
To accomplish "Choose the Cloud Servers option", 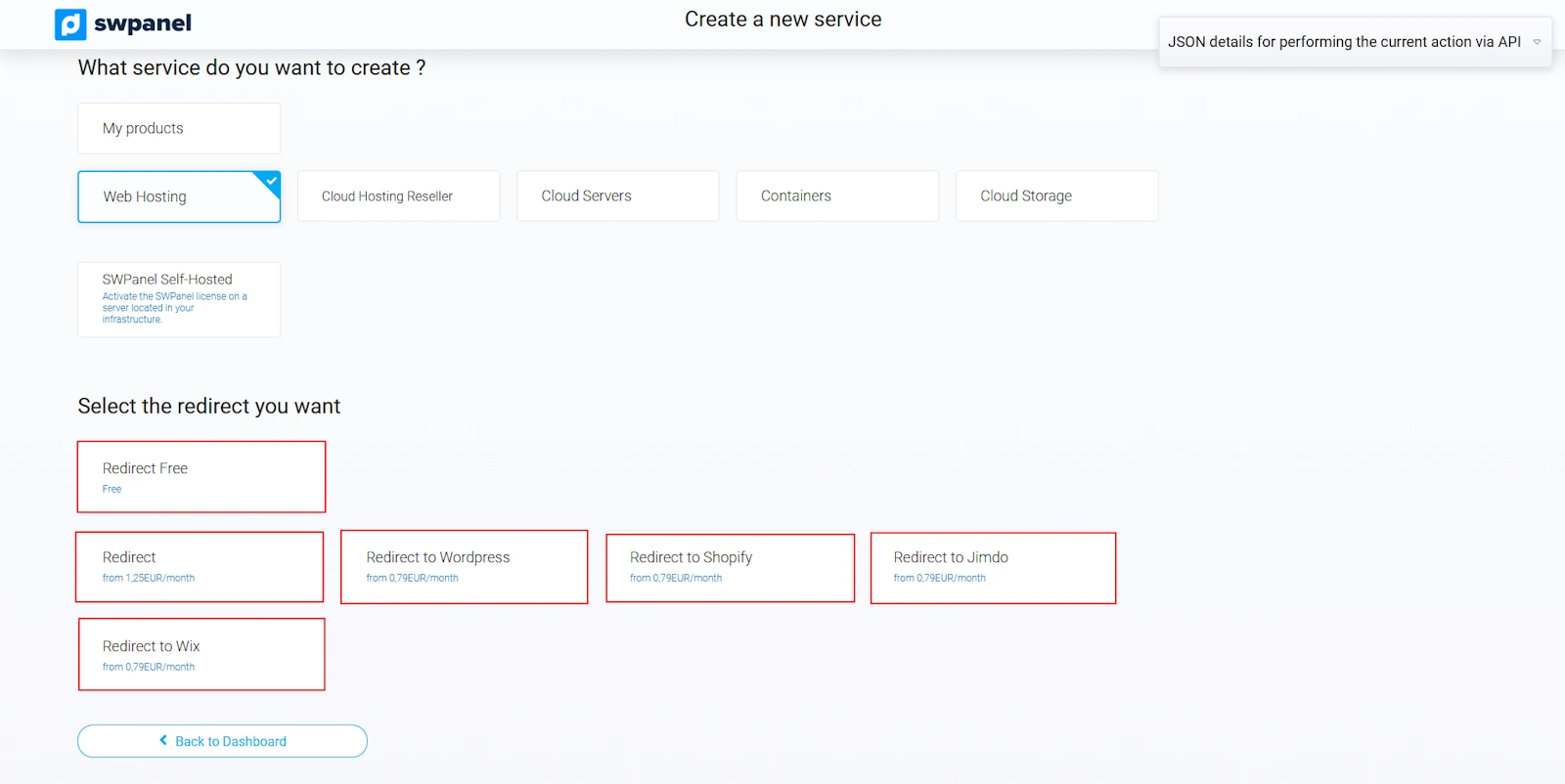I will coord(617,196).
